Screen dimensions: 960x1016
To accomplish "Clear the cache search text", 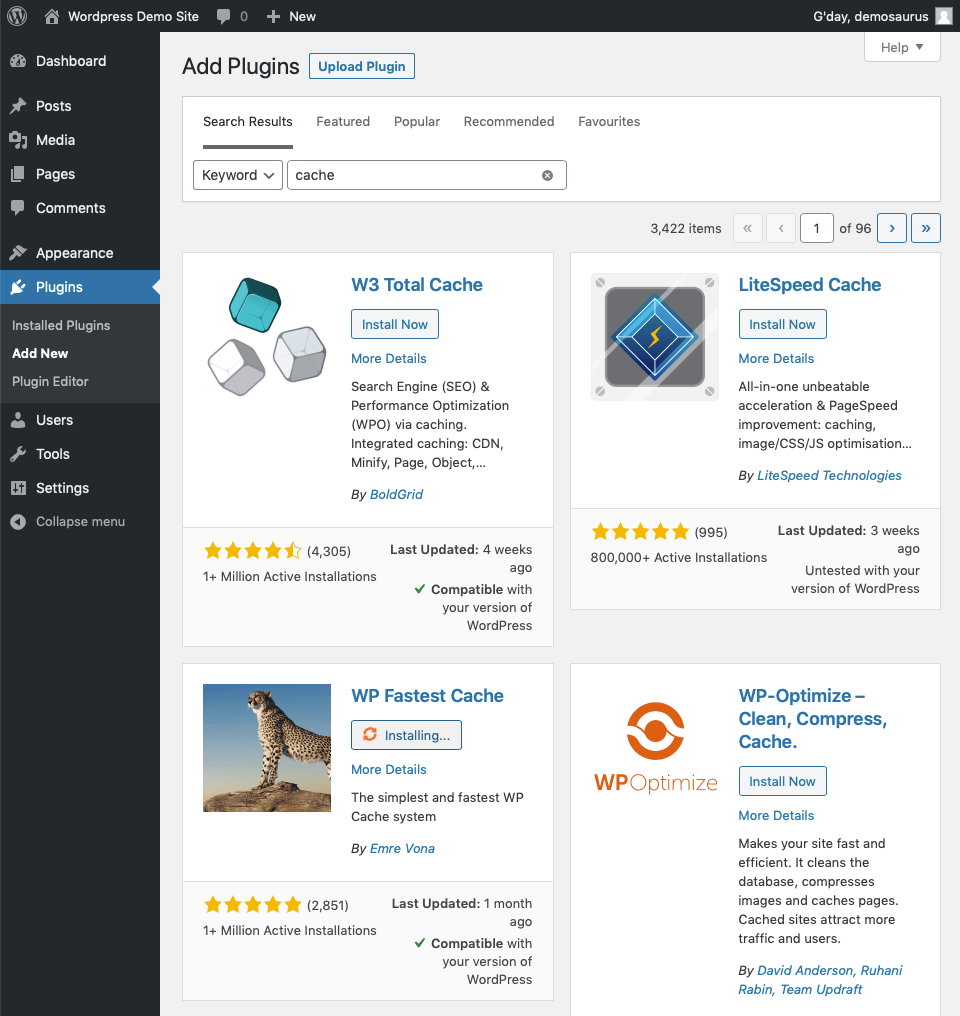I will 547,176.
